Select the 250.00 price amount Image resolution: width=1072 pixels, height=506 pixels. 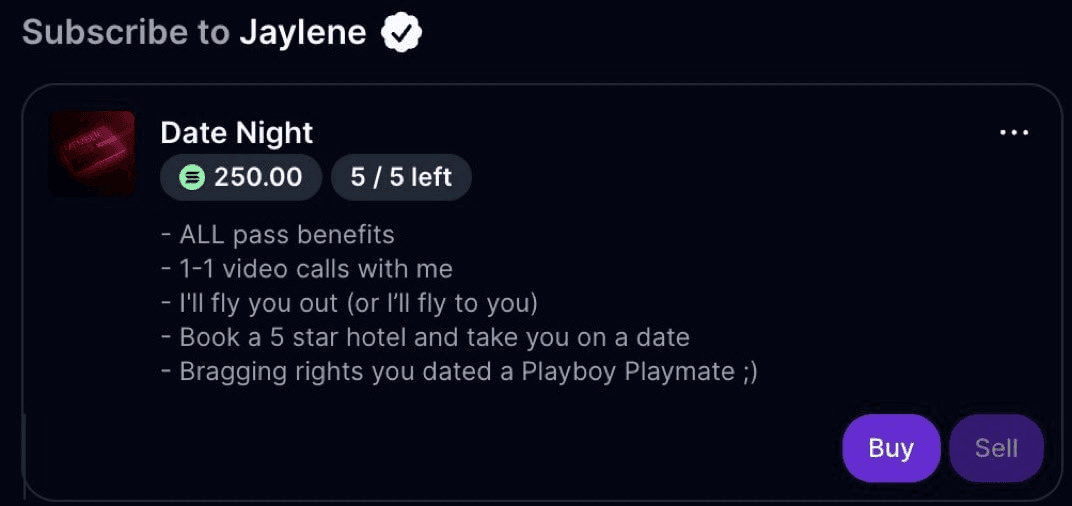[x=258, y=178]
